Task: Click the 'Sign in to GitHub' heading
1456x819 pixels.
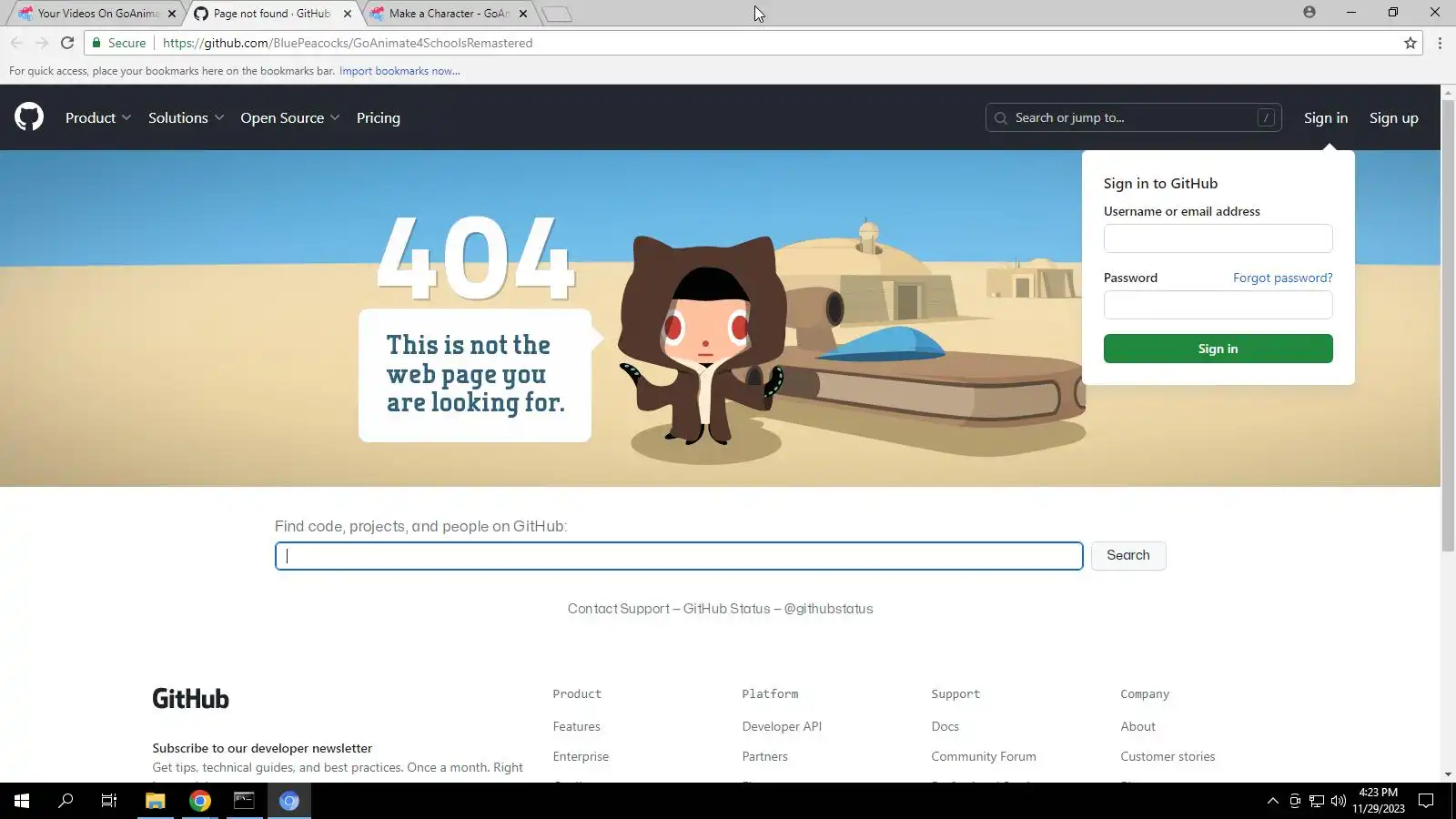Action: [x=1160, y=183]
